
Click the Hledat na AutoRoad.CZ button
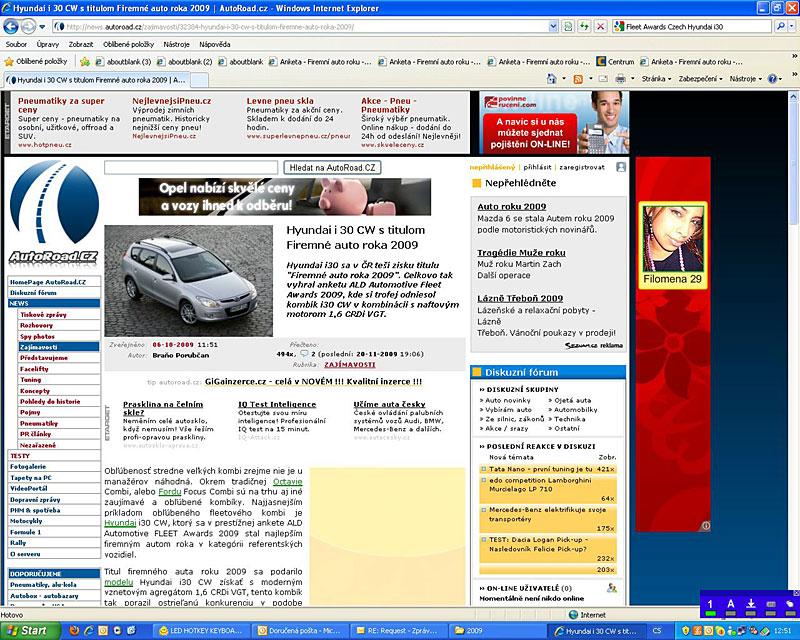pyautogui.click(x=332, y=167)
